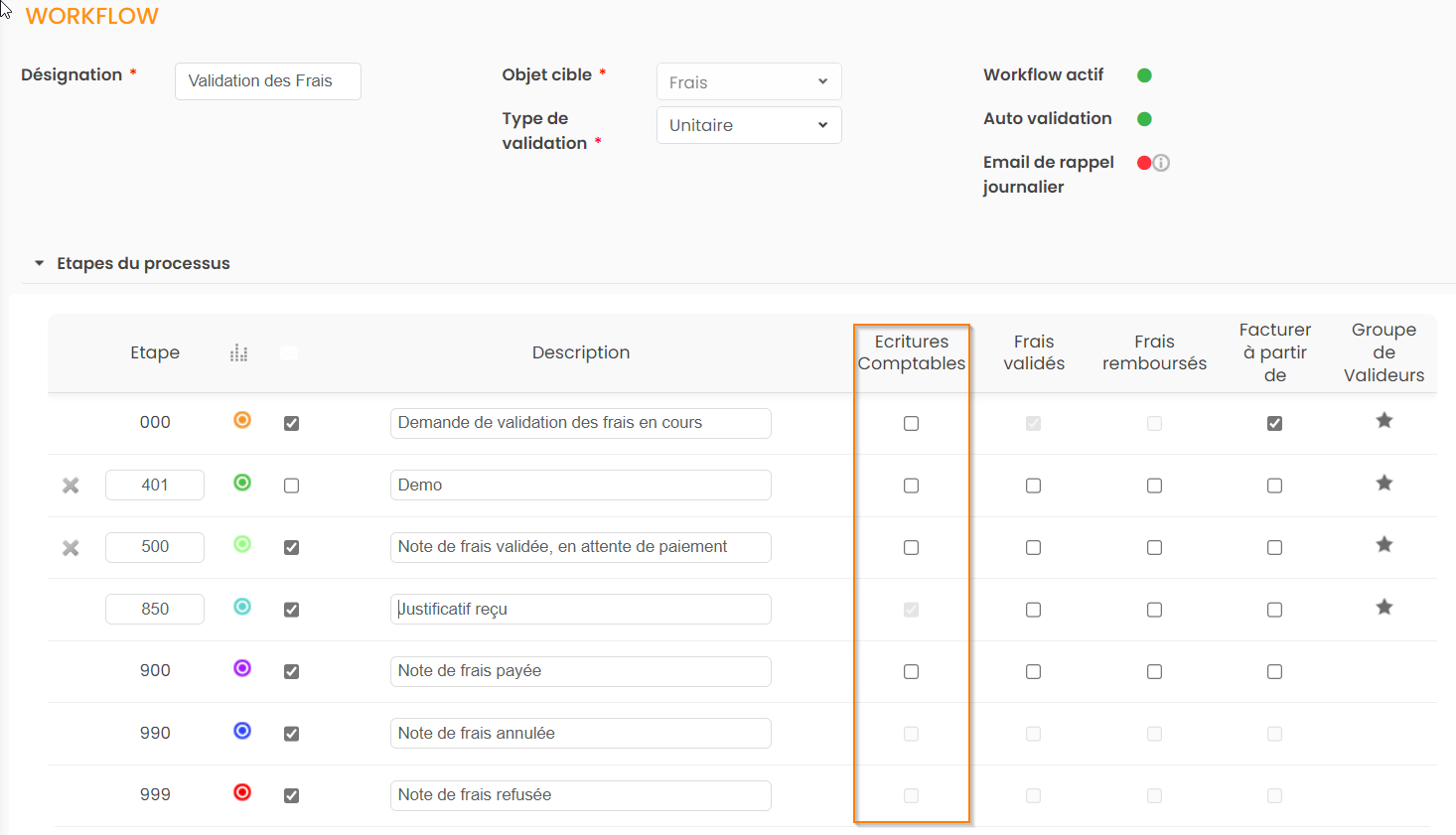Screen dimensions: 1456x835
Task: Click the Ecritures Comptables column header
Action: [x=911, y=352]
